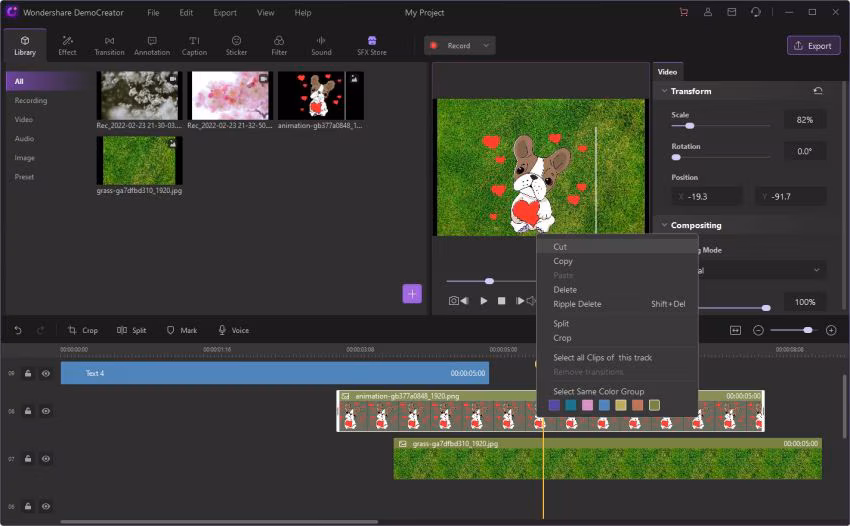This screenshot has height=526, width=850.
Task: Open the Transition panel
Action: [x=110, y=46]
